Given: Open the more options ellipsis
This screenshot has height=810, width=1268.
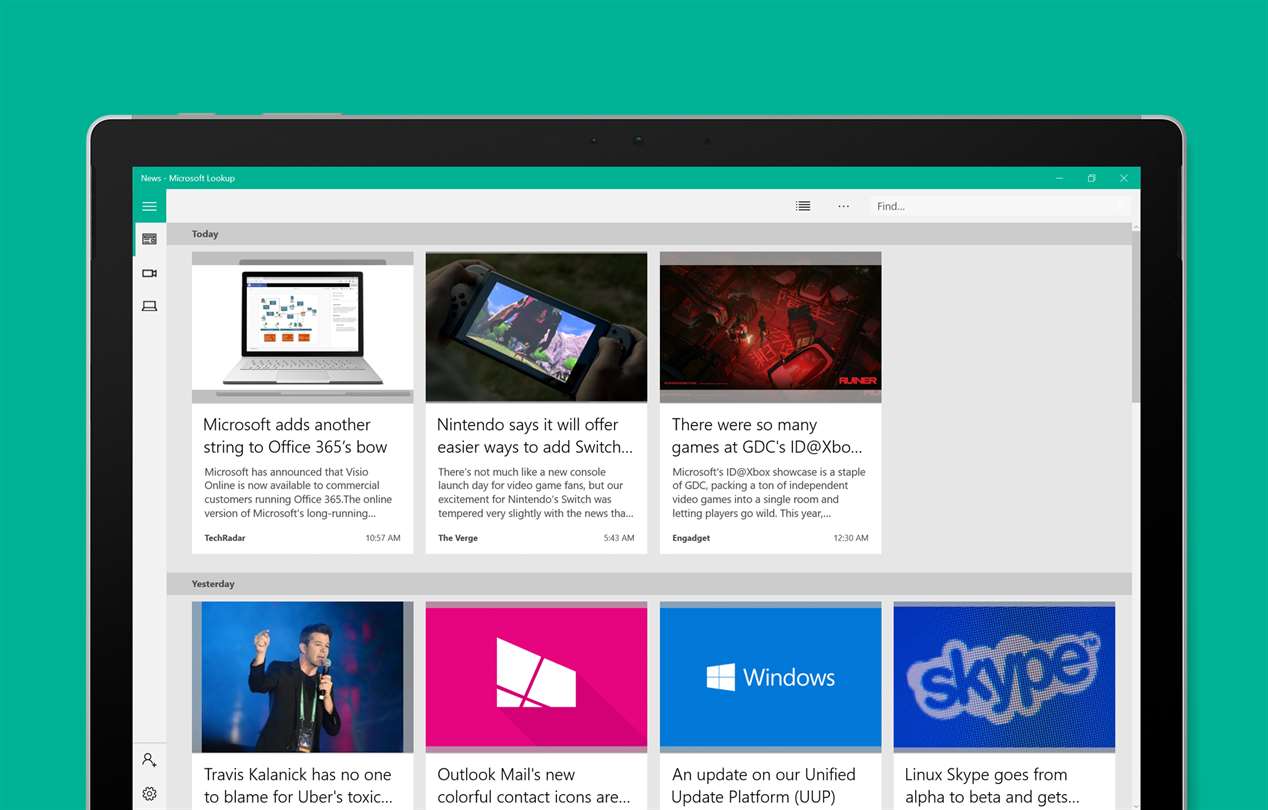Looking at the screenshot, I should point(844,206).
